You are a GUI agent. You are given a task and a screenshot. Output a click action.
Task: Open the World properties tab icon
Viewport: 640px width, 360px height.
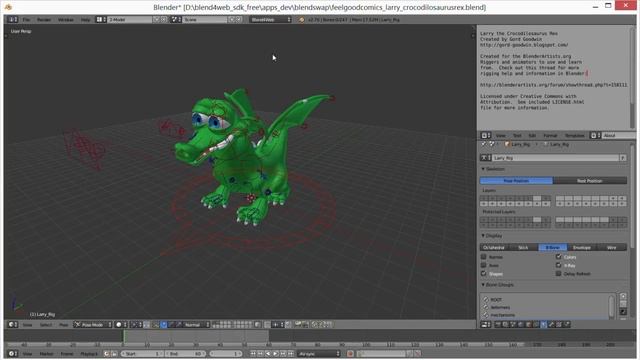[x=520, y=324]
